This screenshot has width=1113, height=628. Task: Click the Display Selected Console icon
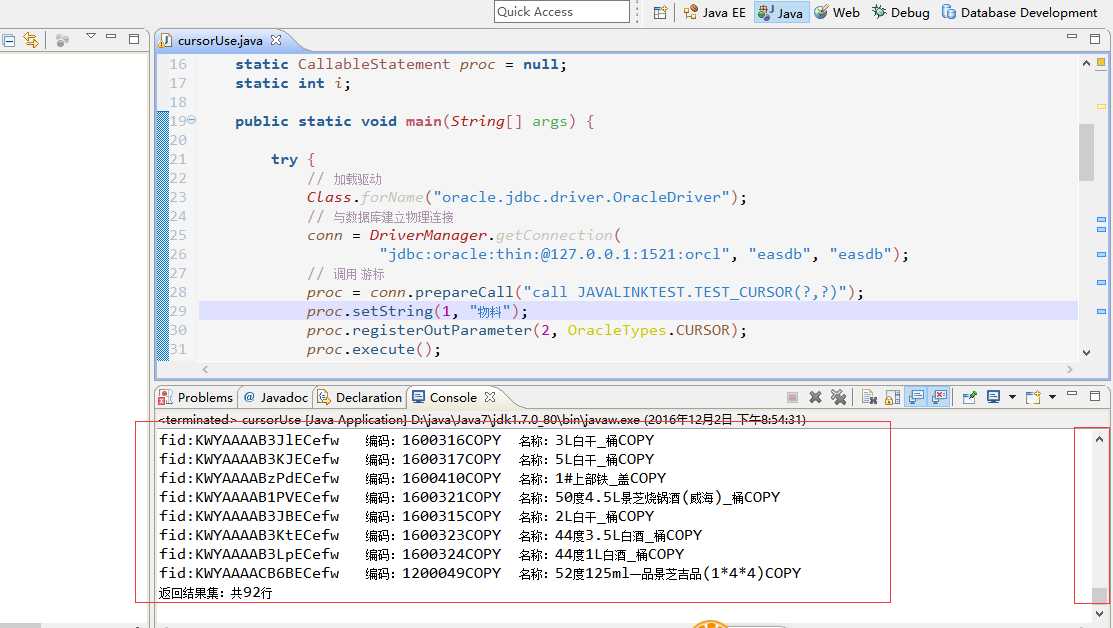(993, 397)
